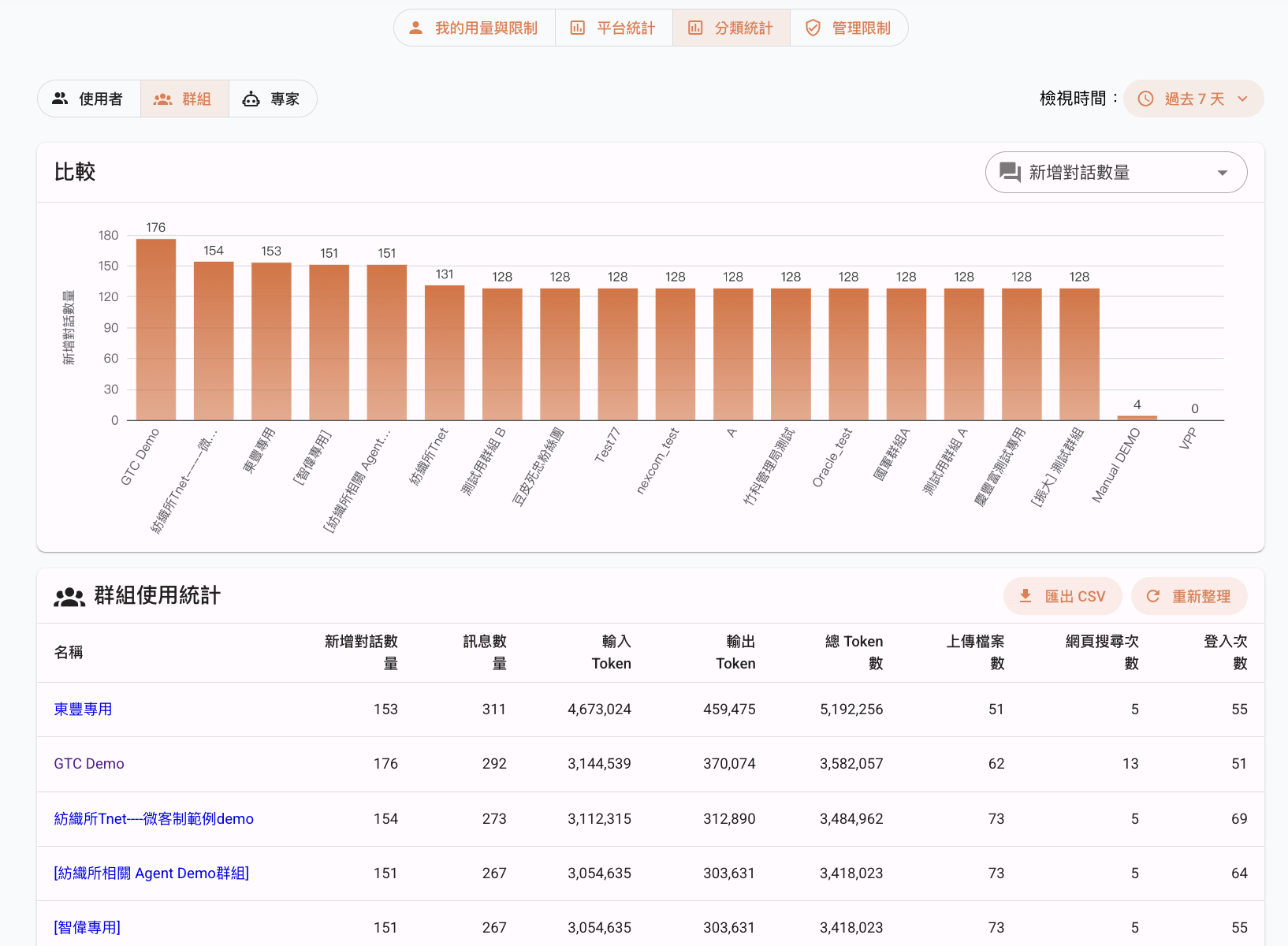This screenshot has height=946, width=1288.
Task: Open the 過去 7 天 time range dropdown
Action: click(1193, 99)
